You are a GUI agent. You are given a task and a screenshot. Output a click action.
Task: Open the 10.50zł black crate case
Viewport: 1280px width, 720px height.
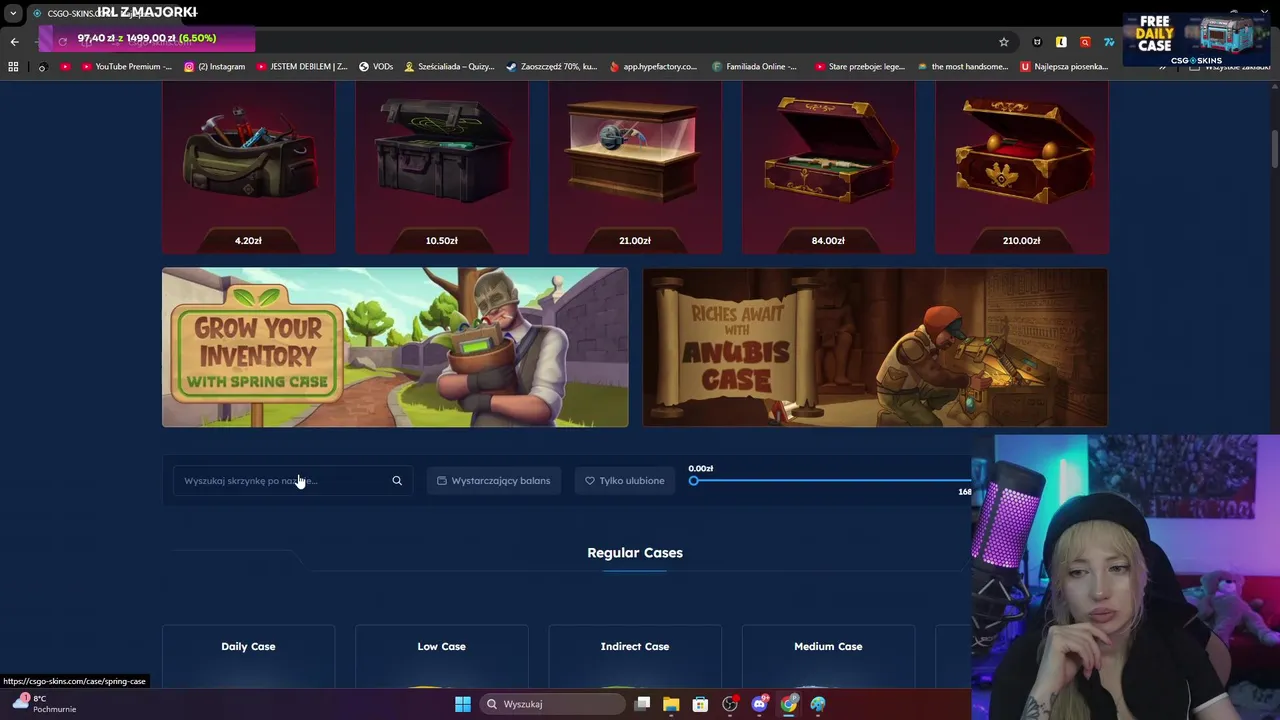[x=441, y=167]
